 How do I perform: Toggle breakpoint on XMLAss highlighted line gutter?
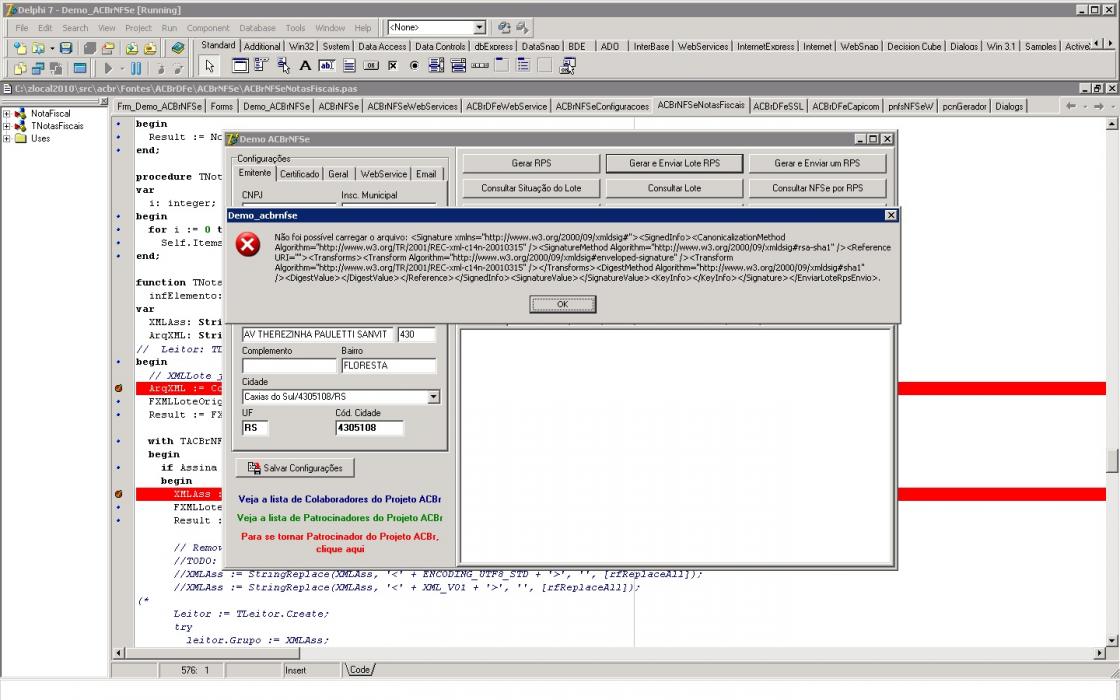click(x=119, y=494)
